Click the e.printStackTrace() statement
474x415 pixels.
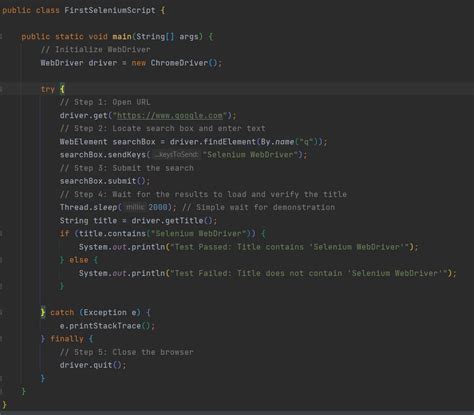107,326
